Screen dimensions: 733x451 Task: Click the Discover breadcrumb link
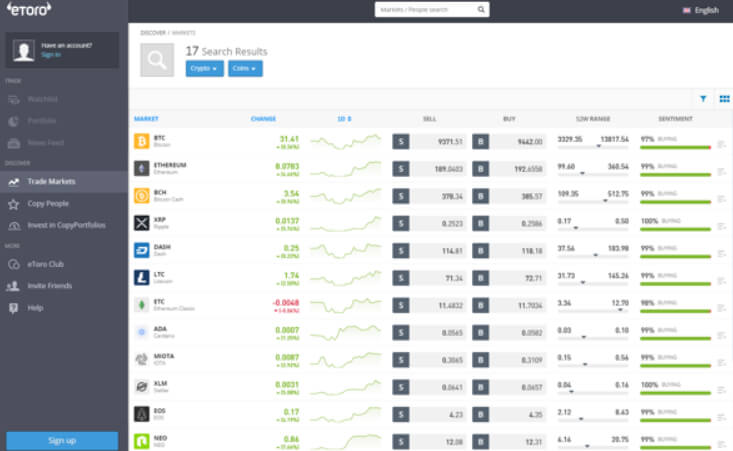tap(153, 33)
